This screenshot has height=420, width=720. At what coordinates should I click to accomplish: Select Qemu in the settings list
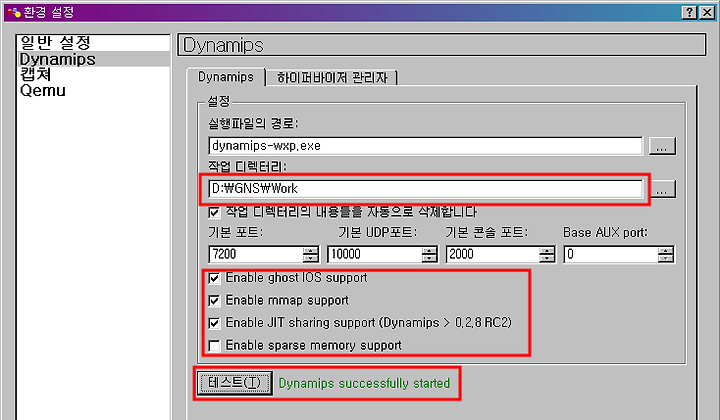coord(93,90)
